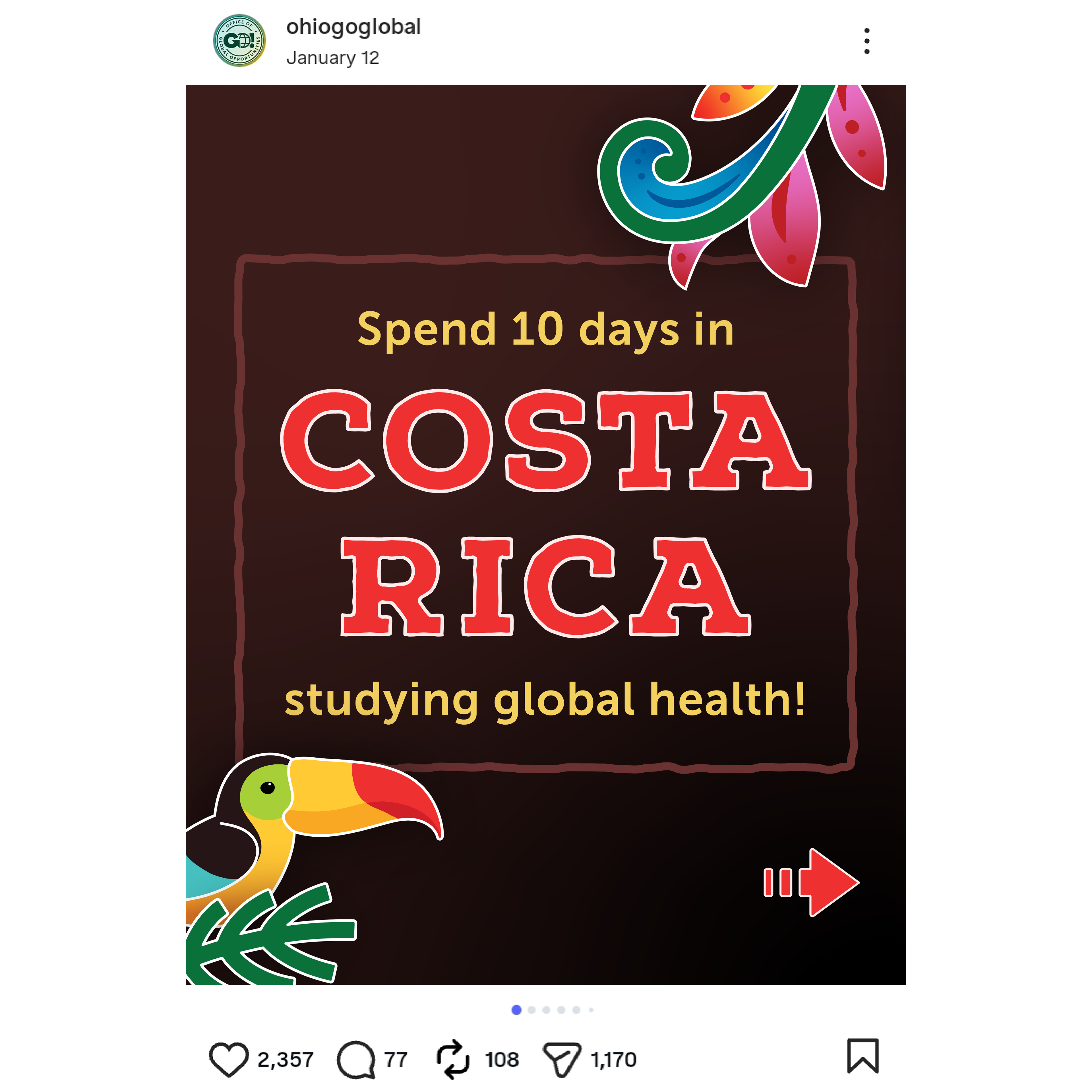
Task: View the 2,357 likes count
Action: click(285, 1060)
